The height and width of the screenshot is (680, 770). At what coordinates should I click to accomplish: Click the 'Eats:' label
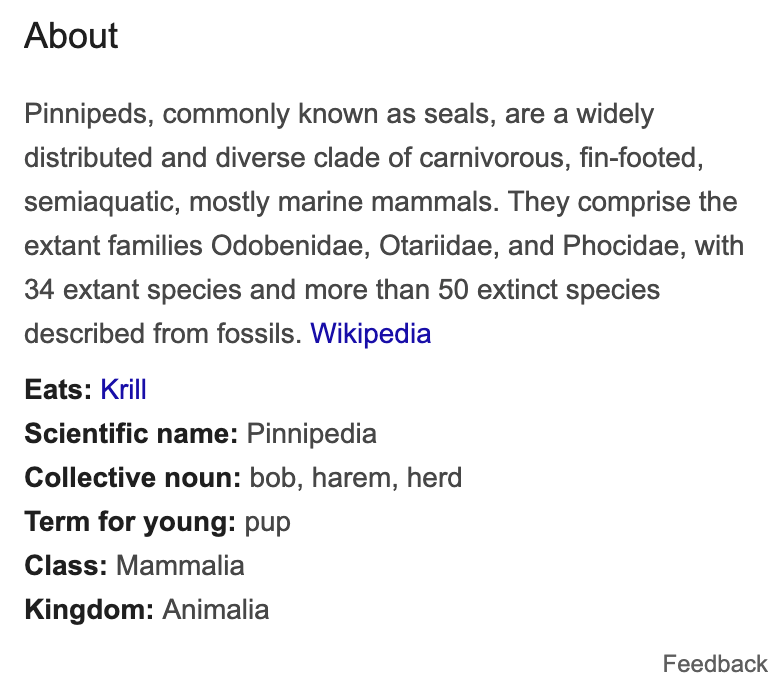click(x=58, y=389)
